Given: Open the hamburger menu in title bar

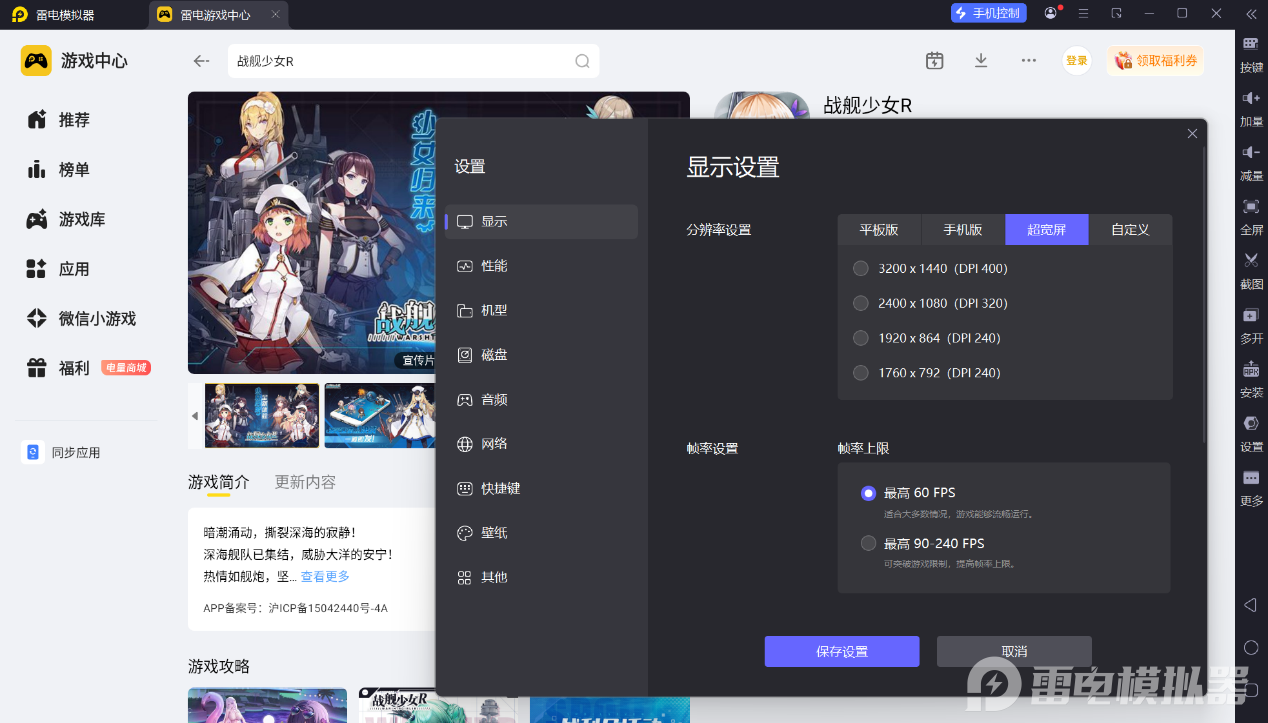Looking at the screenshot, I should tap(1083, 13).
